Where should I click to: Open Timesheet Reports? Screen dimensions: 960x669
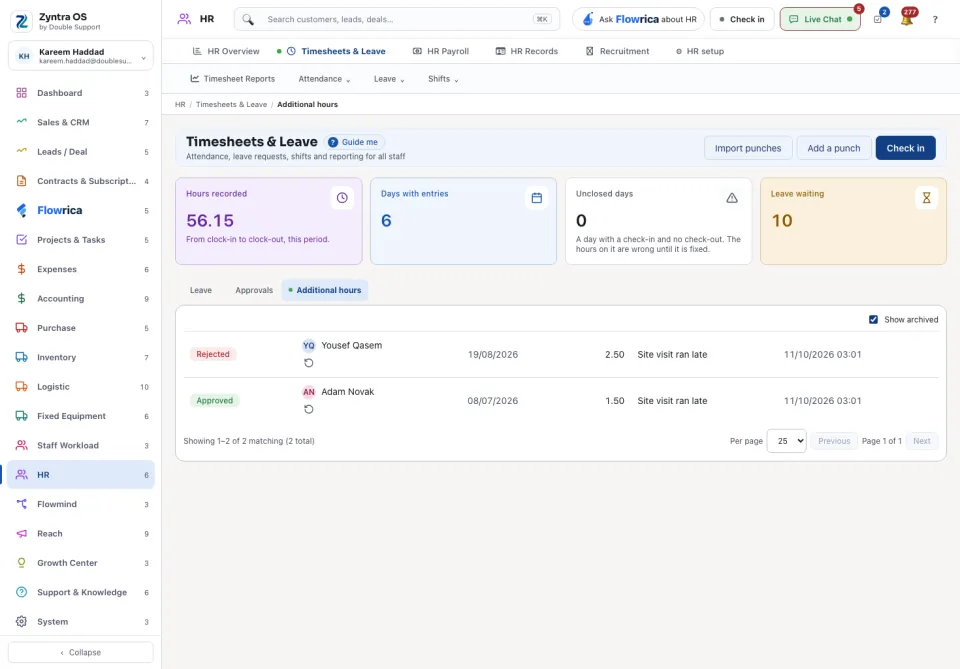pos(233,79)
